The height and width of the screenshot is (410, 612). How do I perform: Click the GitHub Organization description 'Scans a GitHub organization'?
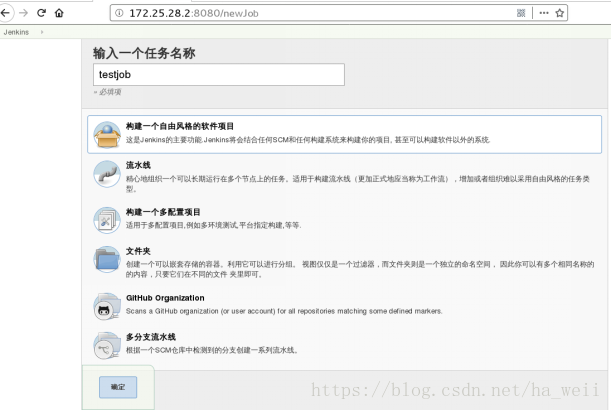coord(284,311)
